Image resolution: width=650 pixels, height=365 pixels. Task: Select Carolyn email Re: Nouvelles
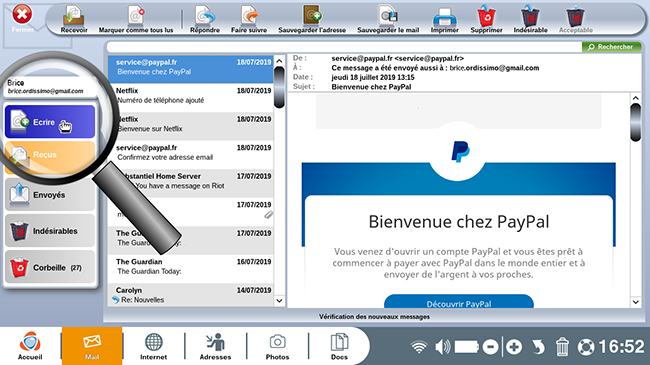click(x=191, y=295)
